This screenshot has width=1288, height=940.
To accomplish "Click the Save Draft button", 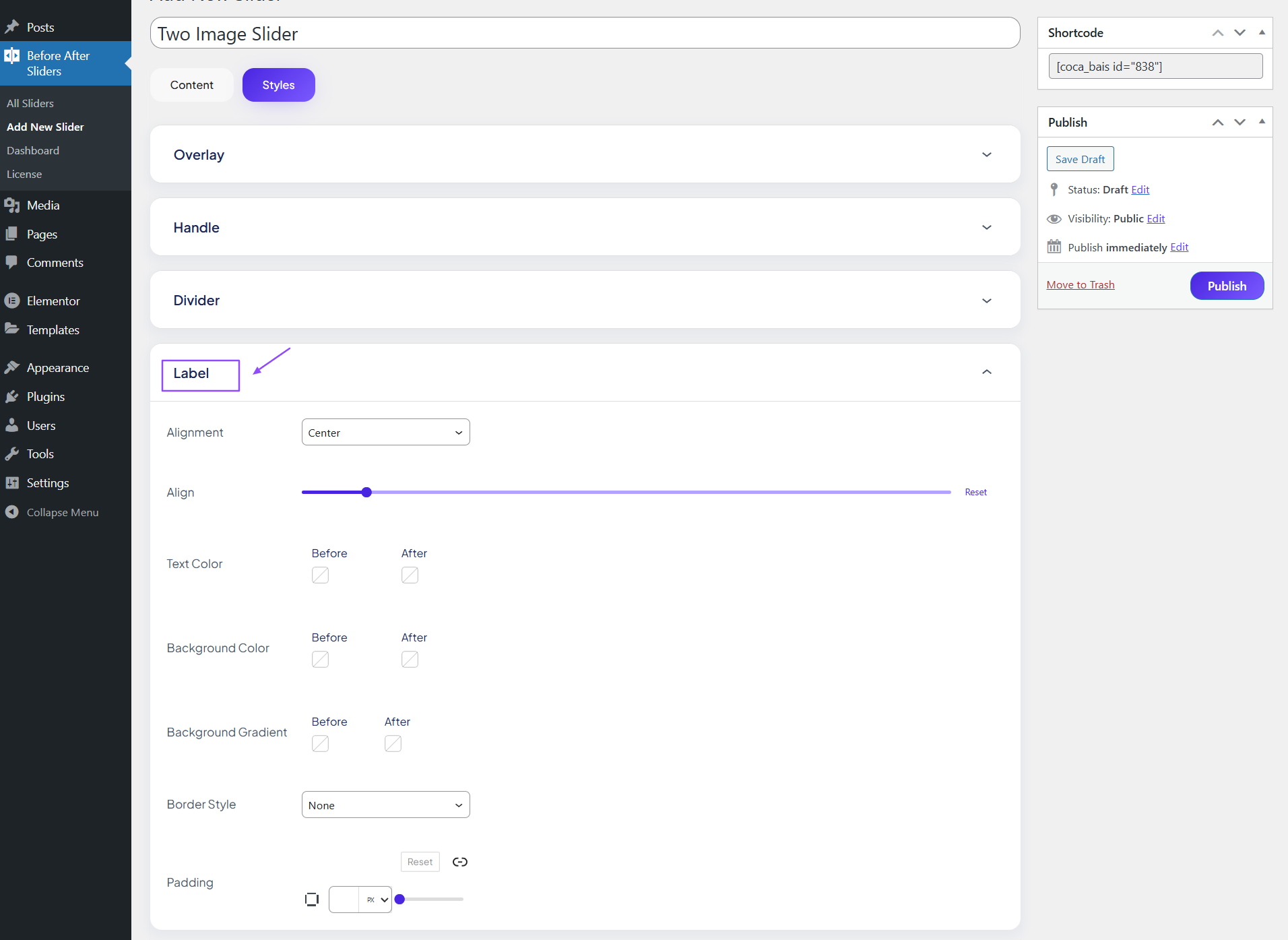I will pos(1081,159).
